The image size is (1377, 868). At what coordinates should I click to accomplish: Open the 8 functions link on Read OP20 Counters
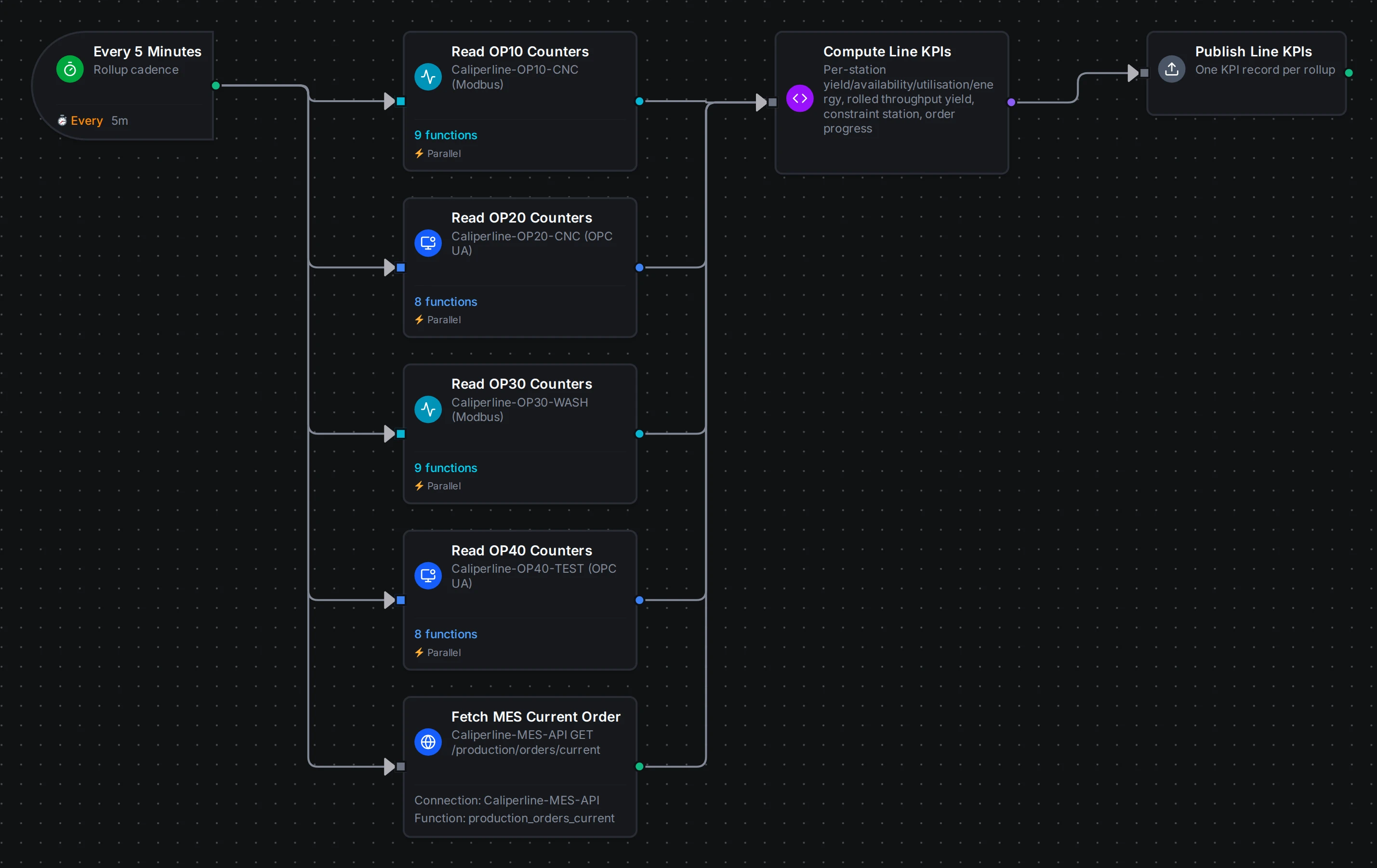coord(446,302)
